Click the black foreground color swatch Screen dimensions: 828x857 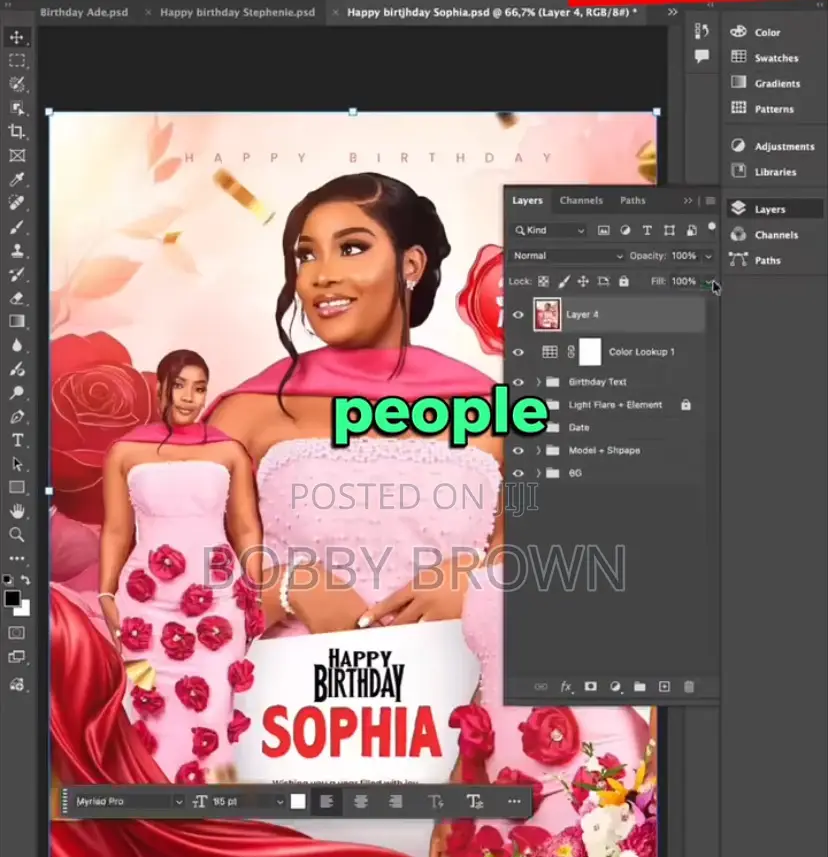coord(12,598)
